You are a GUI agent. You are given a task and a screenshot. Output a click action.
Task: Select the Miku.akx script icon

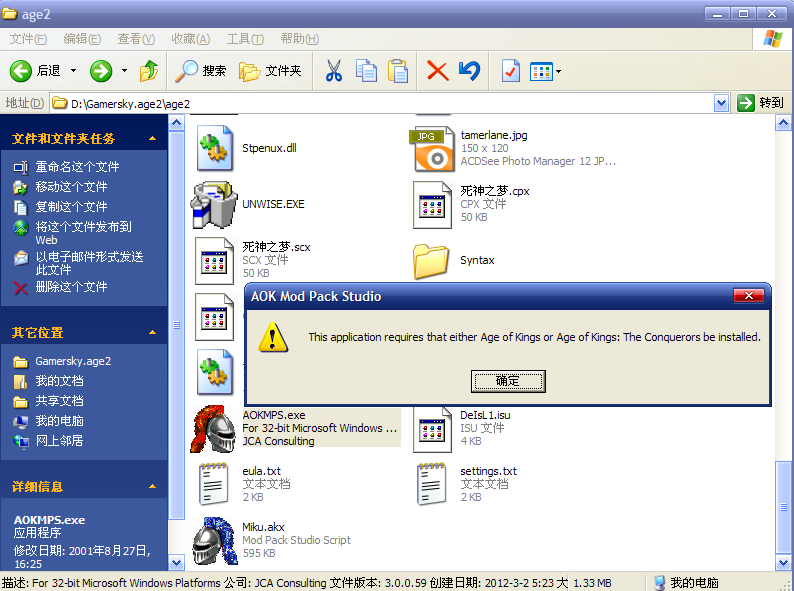point(215,540)
